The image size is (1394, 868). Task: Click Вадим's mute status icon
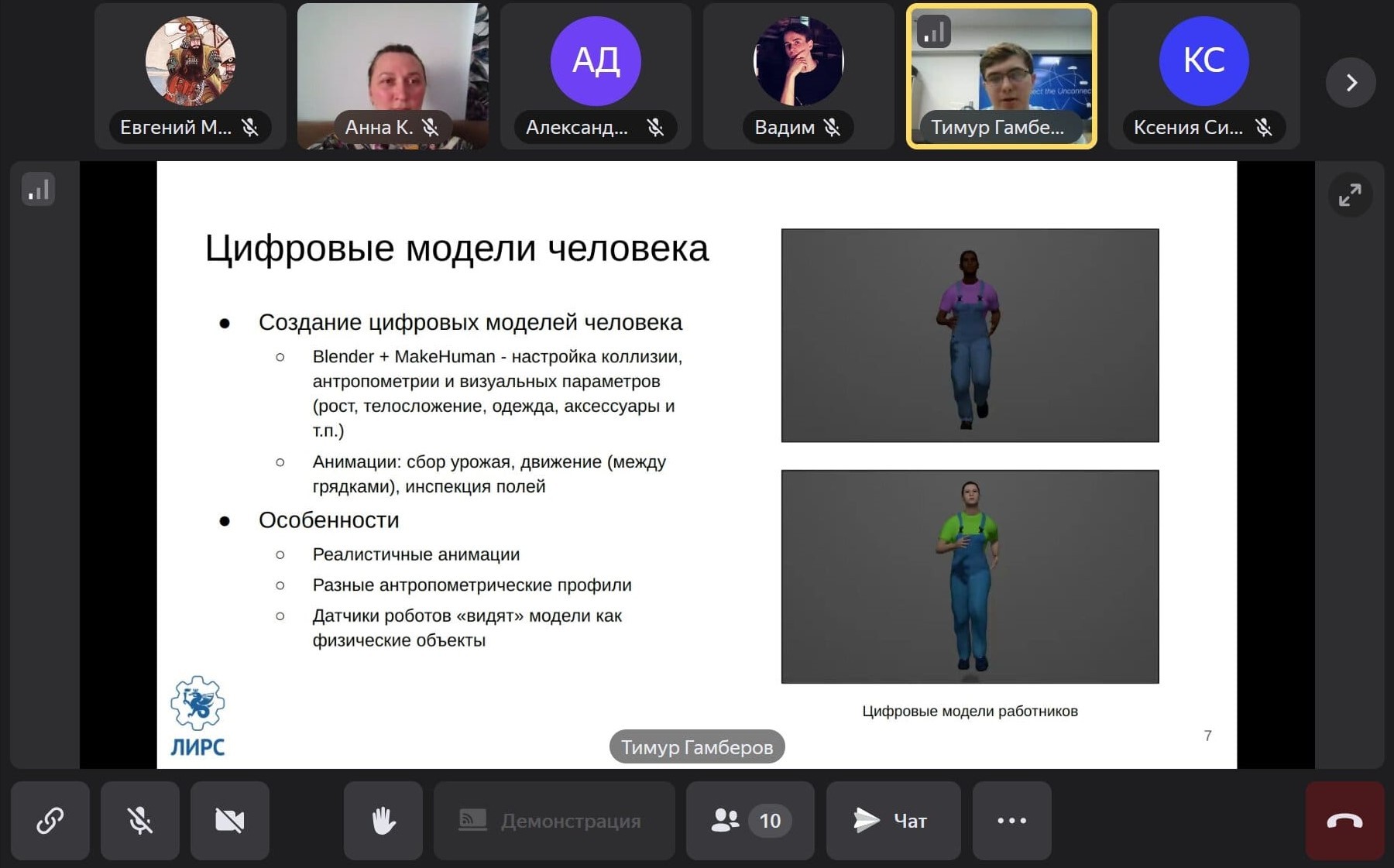click(833, 127)
